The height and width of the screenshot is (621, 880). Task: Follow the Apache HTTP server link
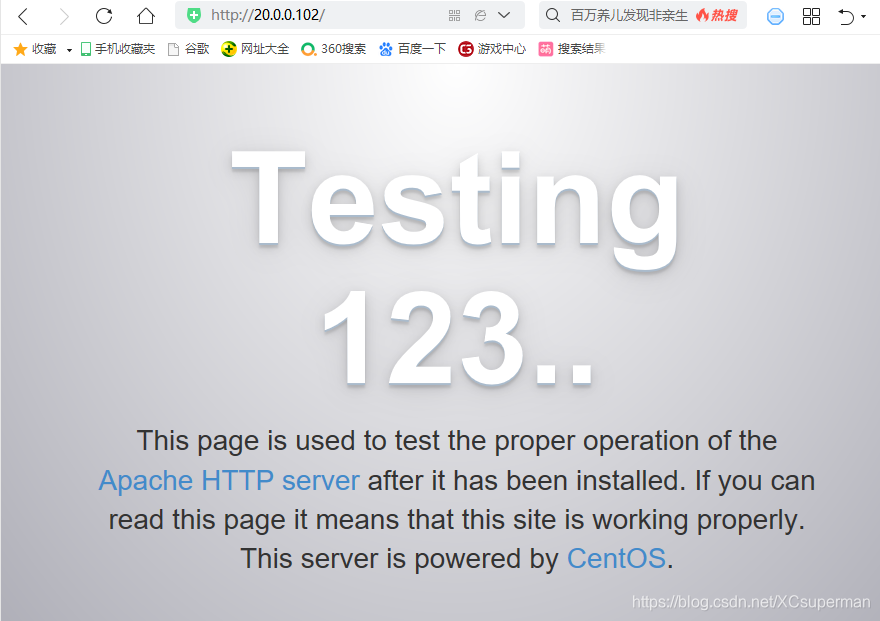click(x=229, y=481)
